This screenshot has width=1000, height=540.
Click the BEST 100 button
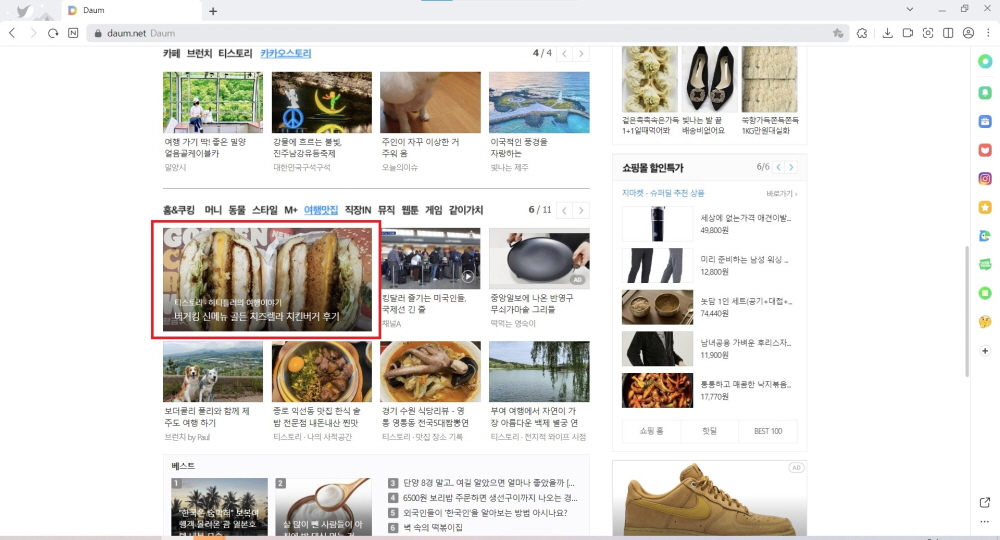click(x=768, y=431)
